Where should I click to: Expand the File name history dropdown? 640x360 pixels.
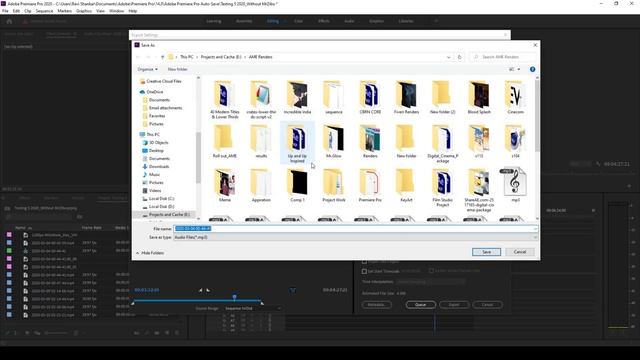point(535,229)
